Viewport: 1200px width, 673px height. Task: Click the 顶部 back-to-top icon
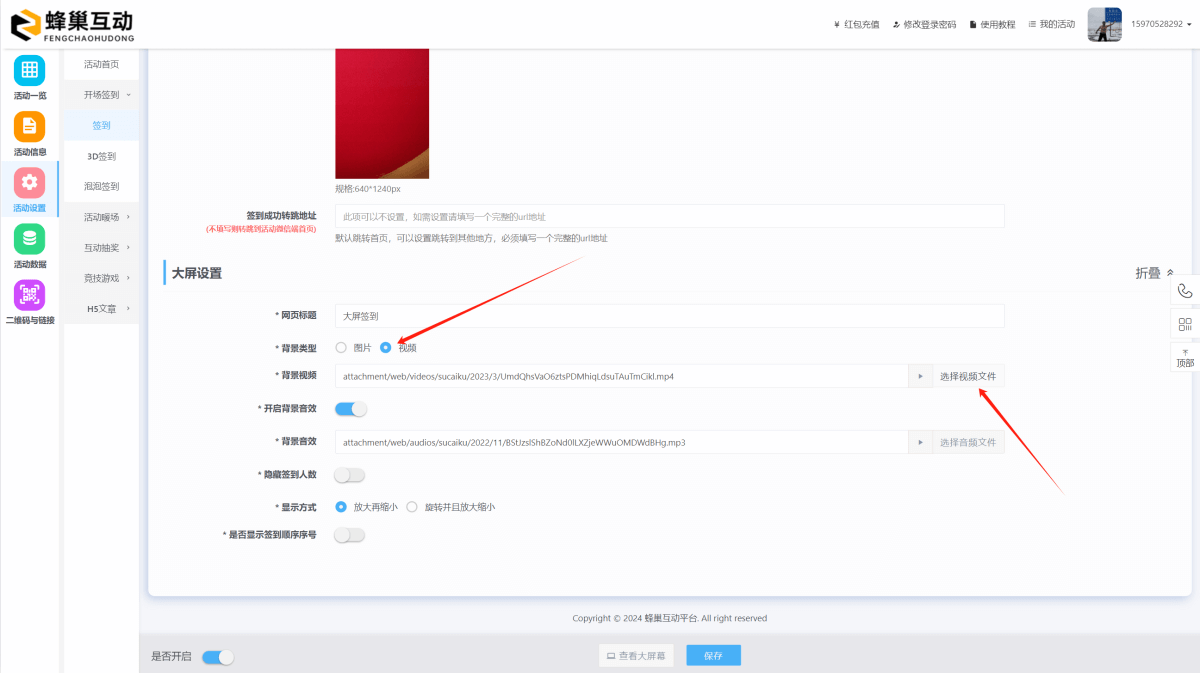click(1186, 356)
